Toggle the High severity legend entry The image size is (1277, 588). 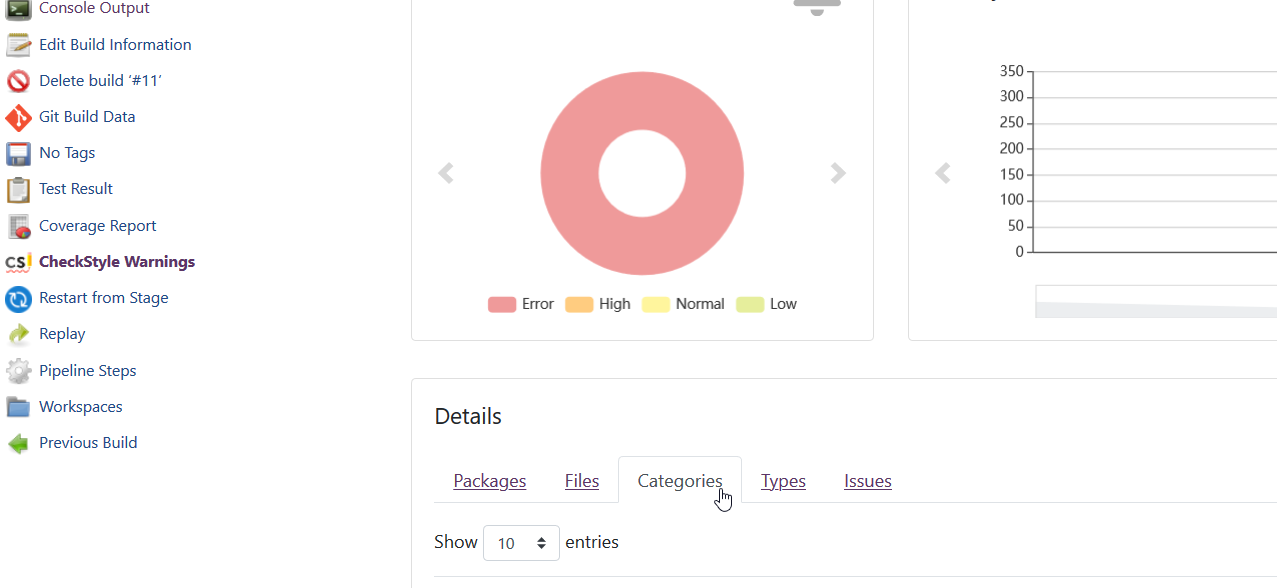pyautogui.click(x=598, y=303)
